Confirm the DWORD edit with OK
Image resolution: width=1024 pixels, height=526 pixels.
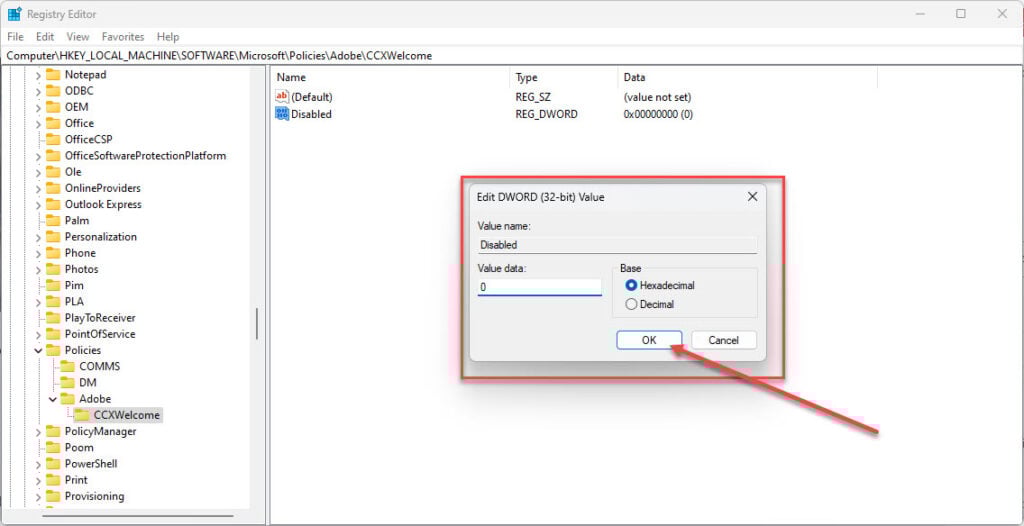pos(648,340)
